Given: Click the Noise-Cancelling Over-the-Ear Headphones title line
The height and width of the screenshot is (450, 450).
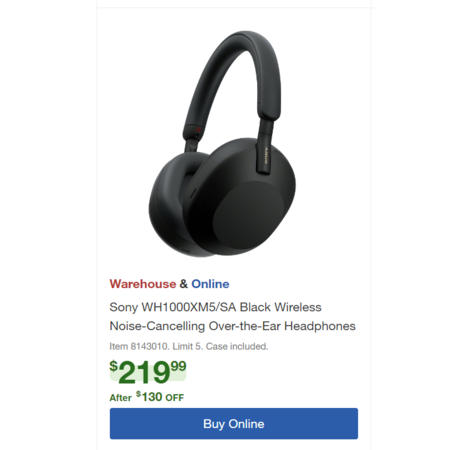Looking at the screenshot, I should (232, 326).
